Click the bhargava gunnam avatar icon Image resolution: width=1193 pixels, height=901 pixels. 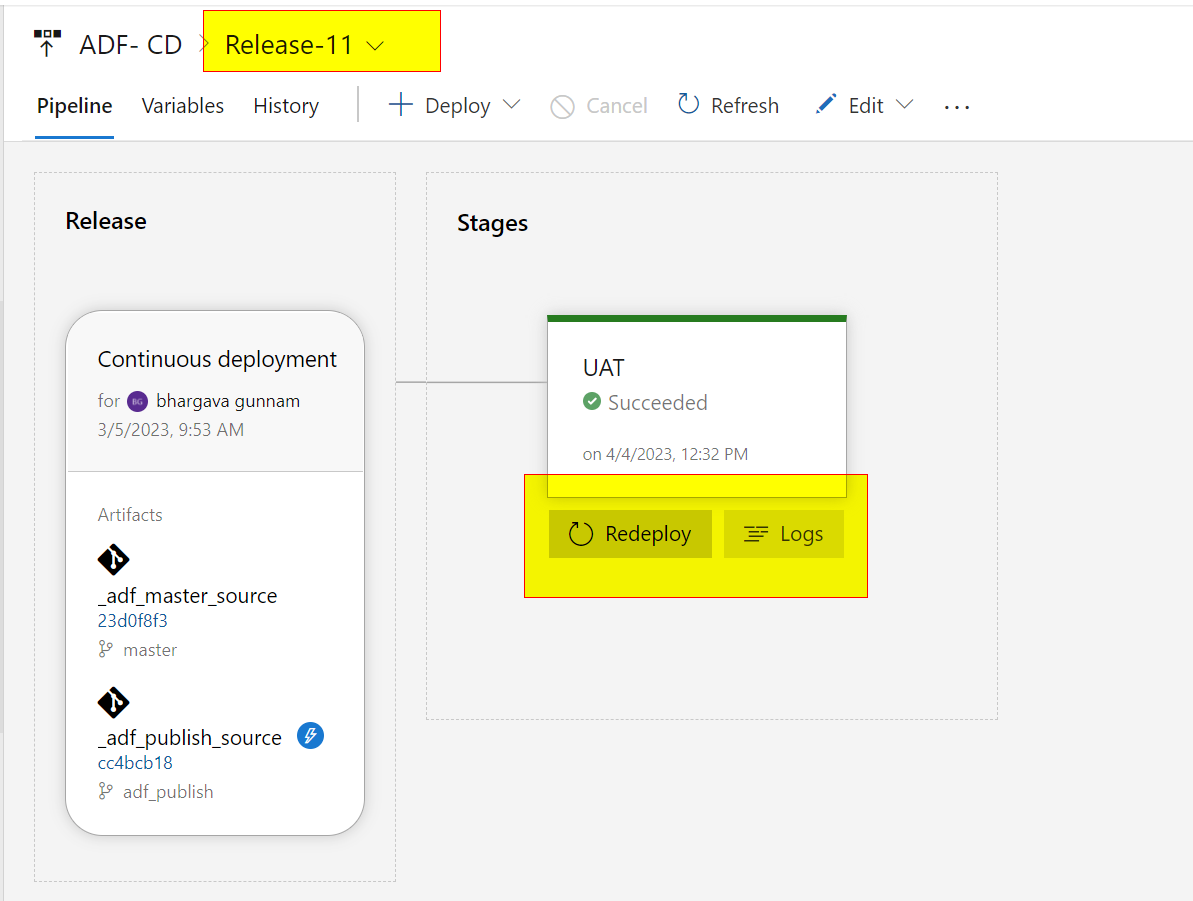coord(137,401)
